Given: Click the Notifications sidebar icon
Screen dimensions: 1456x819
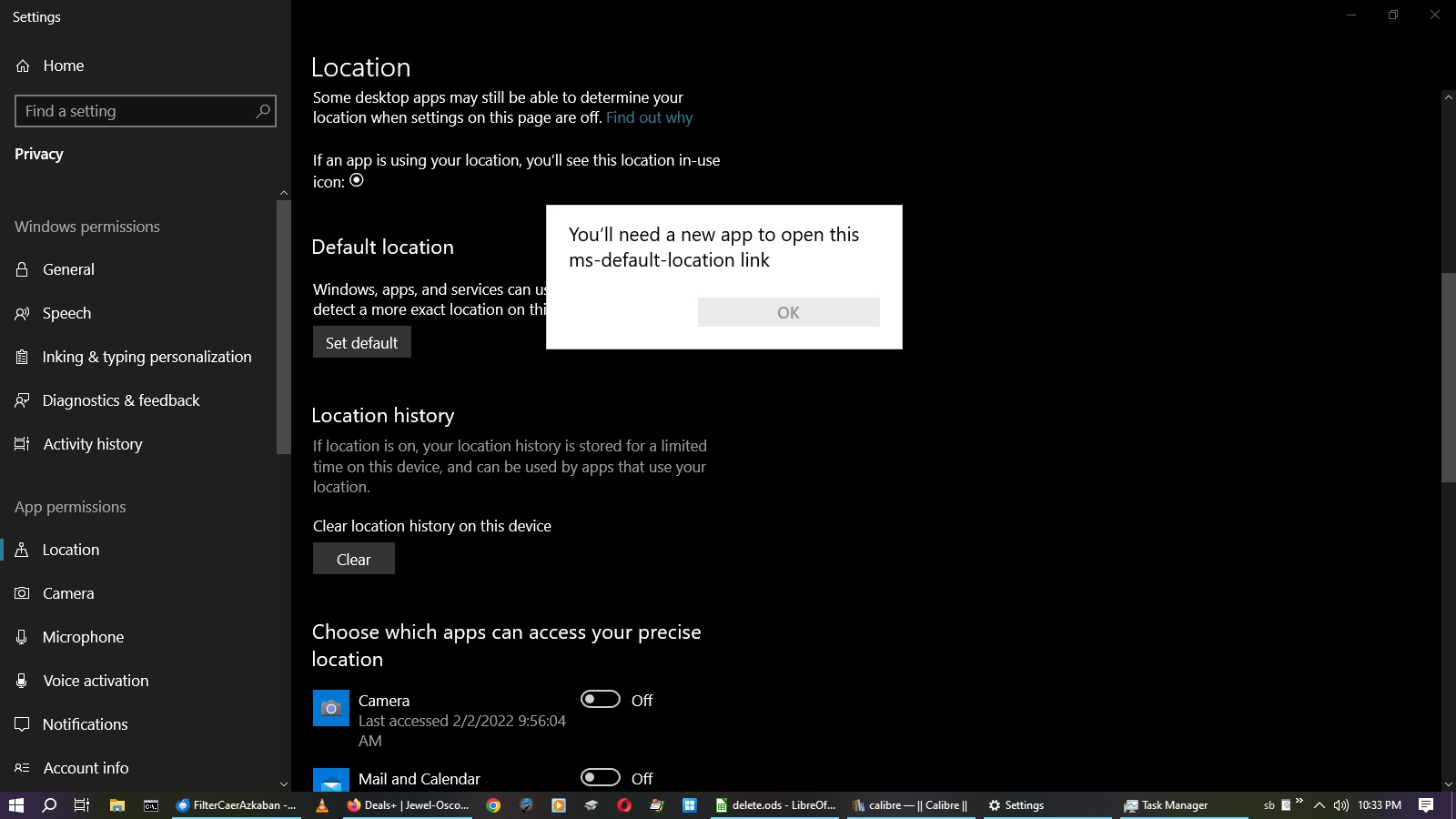Looking at the screenshot, I should point(22,724).
